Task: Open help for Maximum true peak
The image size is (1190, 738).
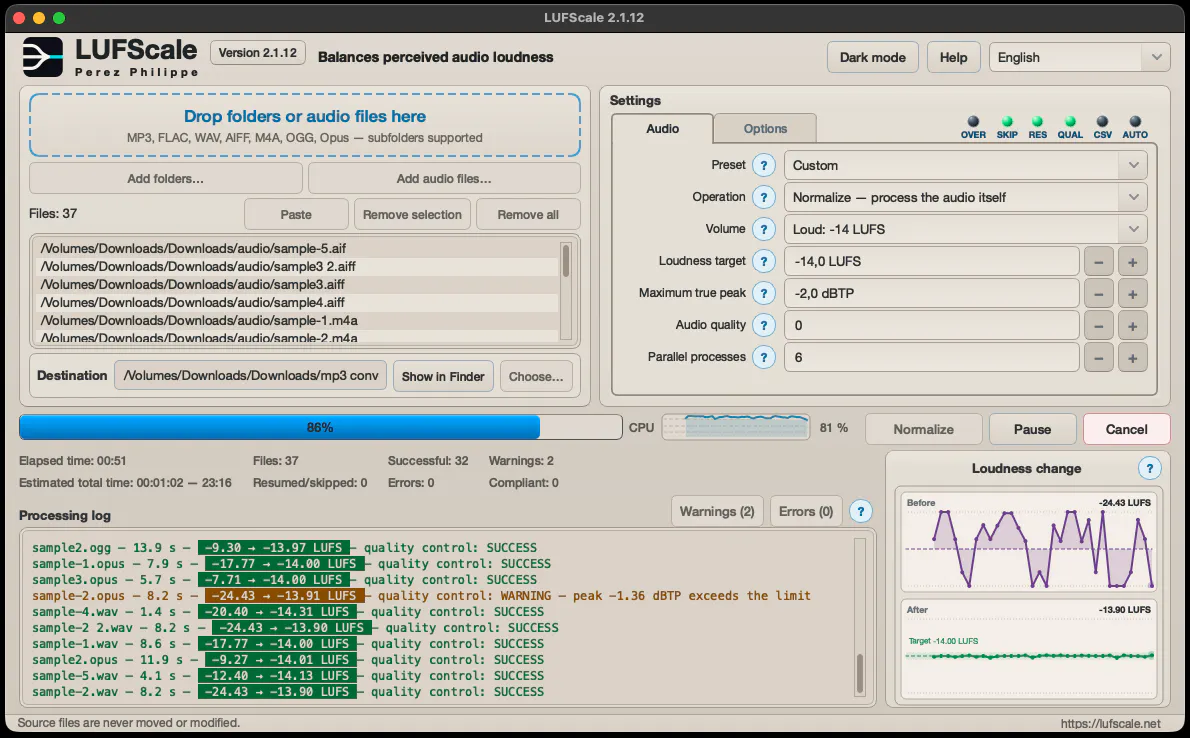Action: point(763,293)
